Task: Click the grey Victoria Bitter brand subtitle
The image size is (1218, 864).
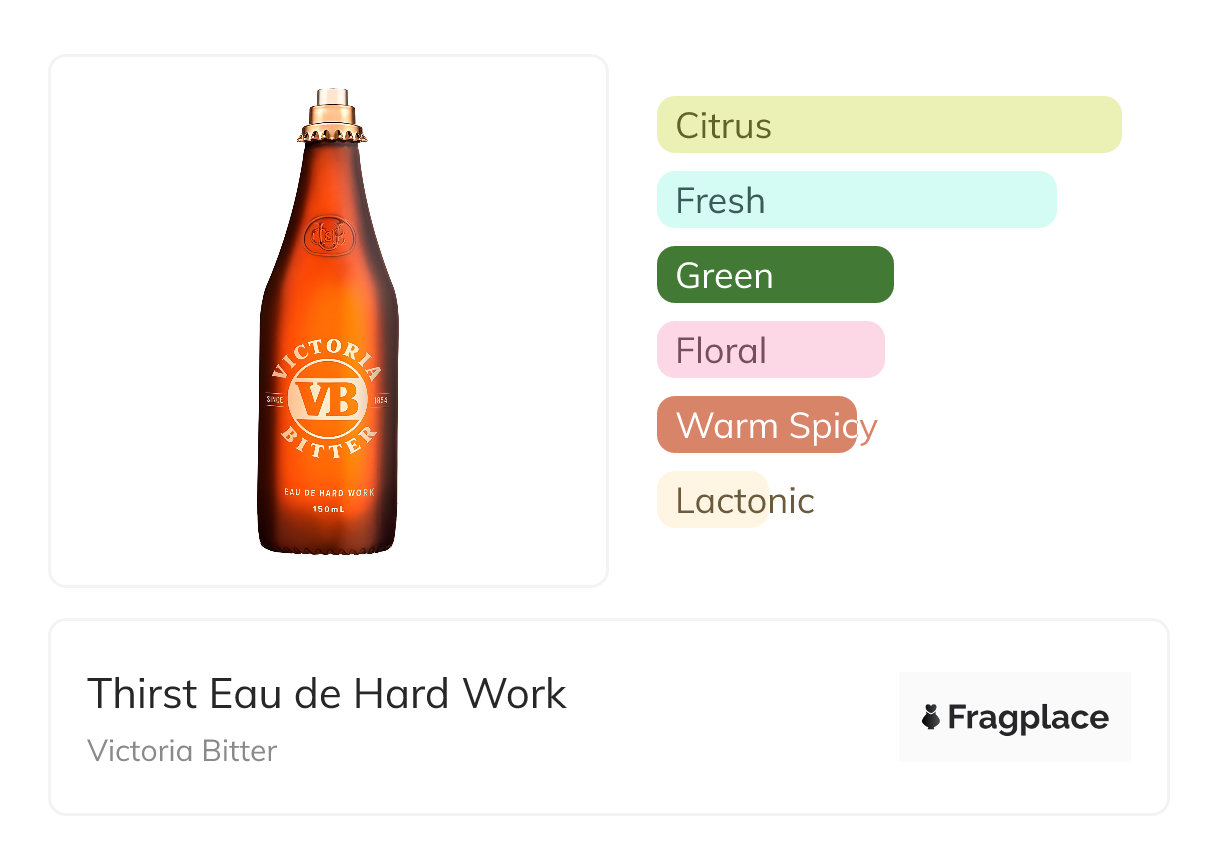Action: click(182, 751)
